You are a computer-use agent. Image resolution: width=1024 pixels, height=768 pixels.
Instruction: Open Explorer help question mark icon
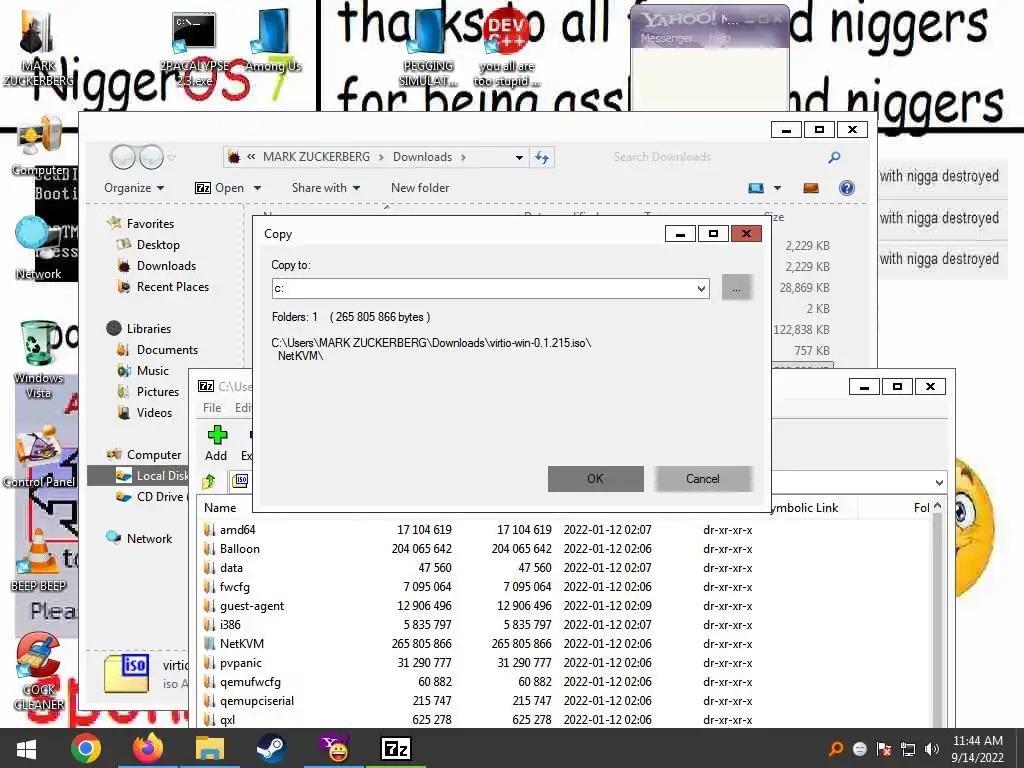pyautogui.click(x=846, y=188)
